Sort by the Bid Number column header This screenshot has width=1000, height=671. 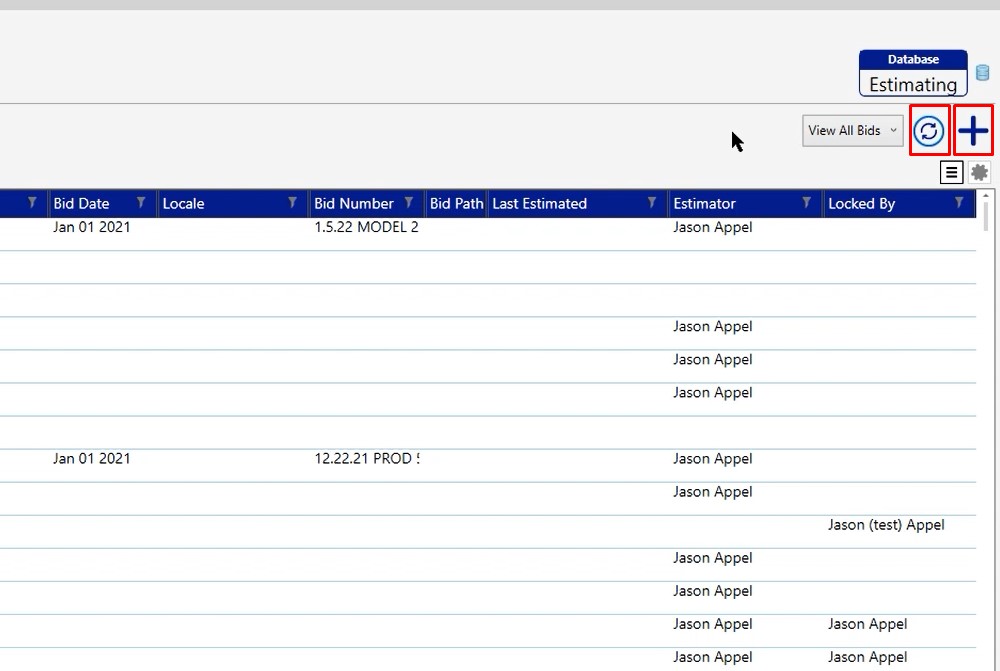tap(354, 203)
